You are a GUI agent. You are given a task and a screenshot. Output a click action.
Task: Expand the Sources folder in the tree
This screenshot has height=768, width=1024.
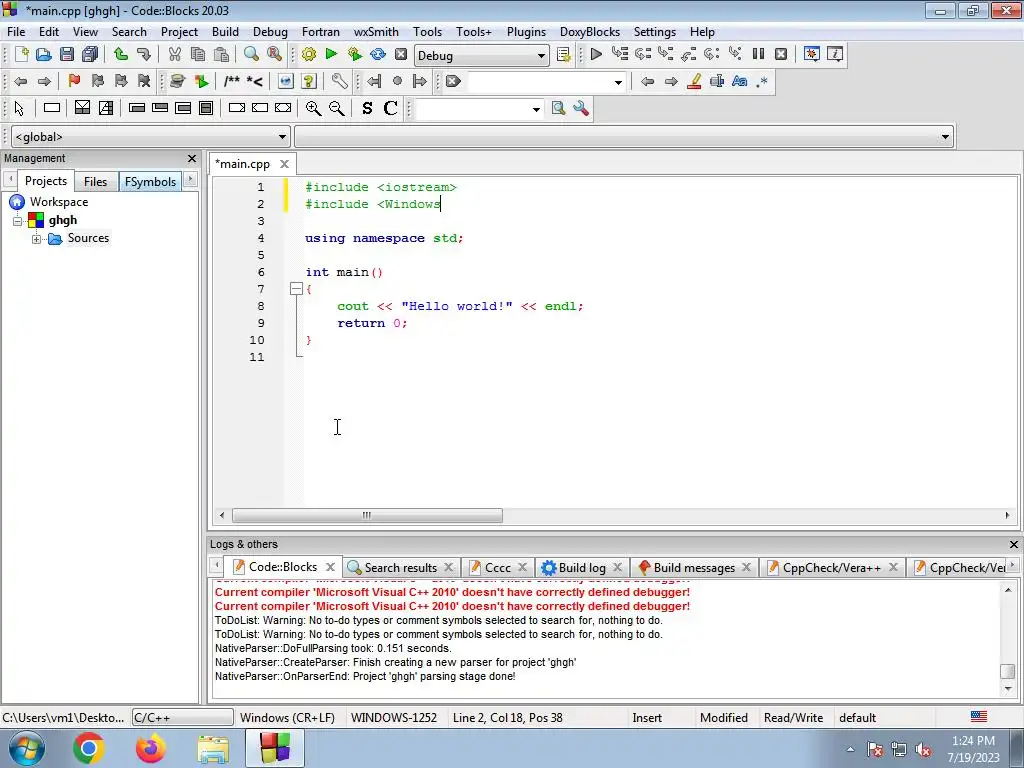37,239
